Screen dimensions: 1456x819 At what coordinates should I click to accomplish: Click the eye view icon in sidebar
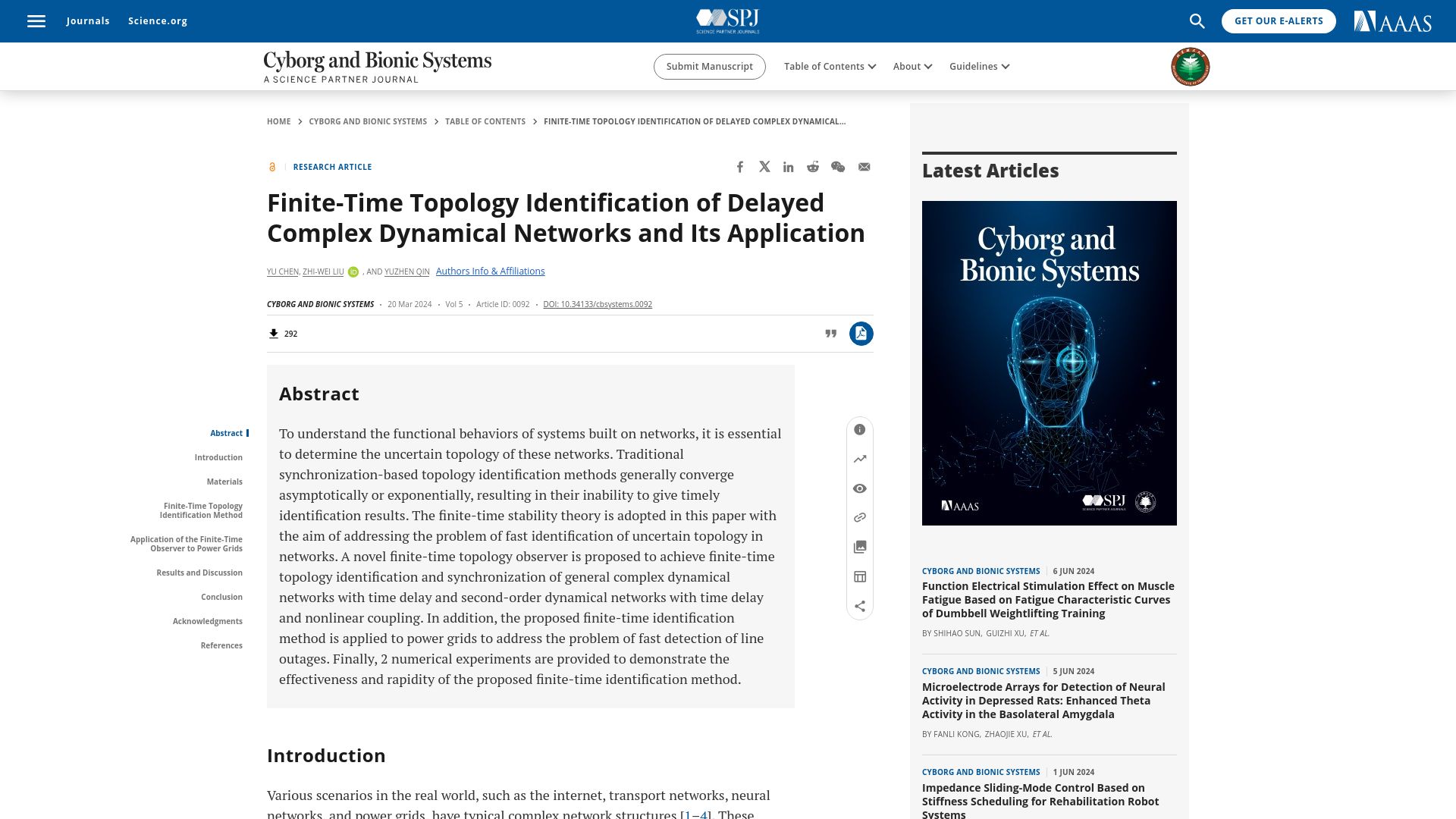860,489
